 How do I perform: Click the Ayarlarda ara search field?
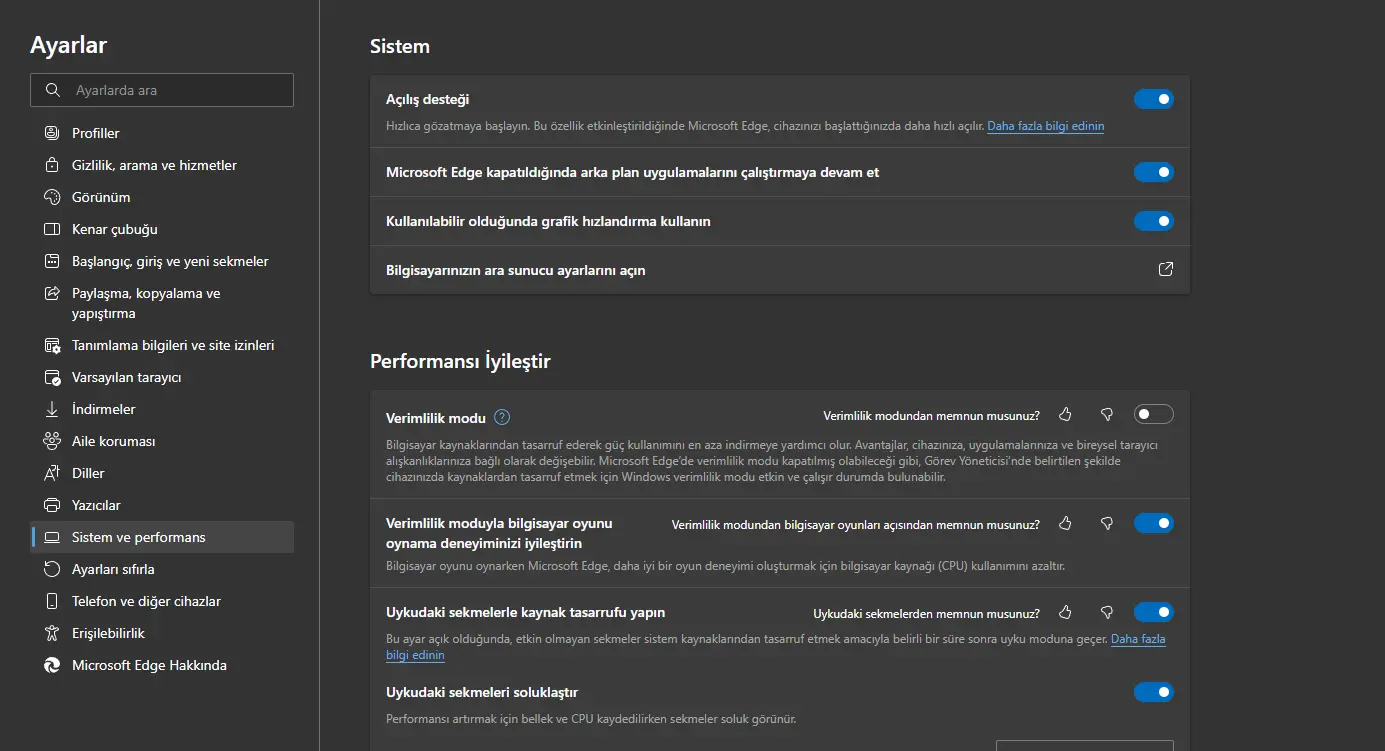click(162, 90)
